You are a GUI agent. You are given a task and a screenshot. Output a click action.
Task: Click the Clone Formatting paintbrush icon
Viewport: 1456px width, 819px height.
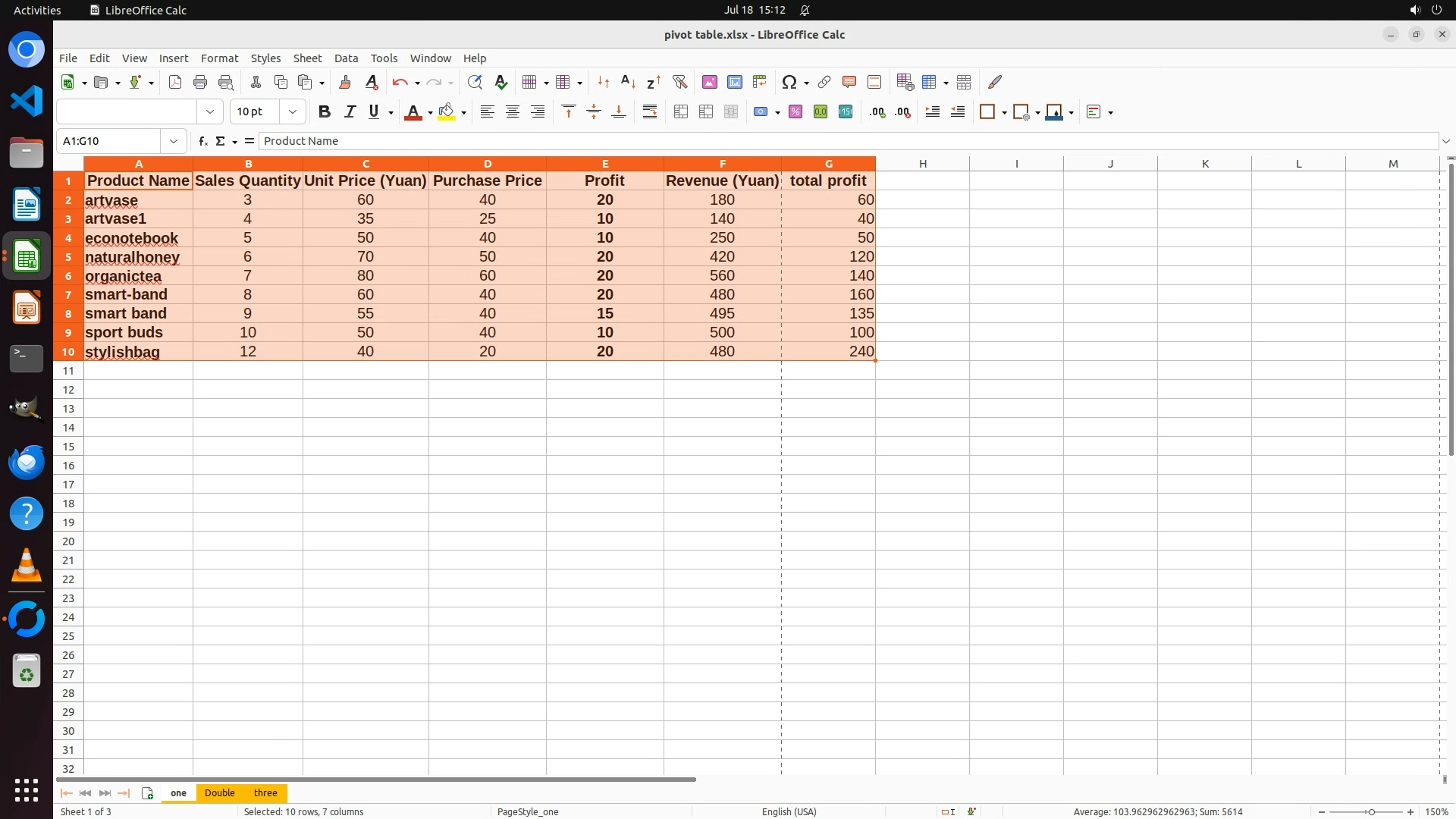pyautogui.click(x=345, y=82)
